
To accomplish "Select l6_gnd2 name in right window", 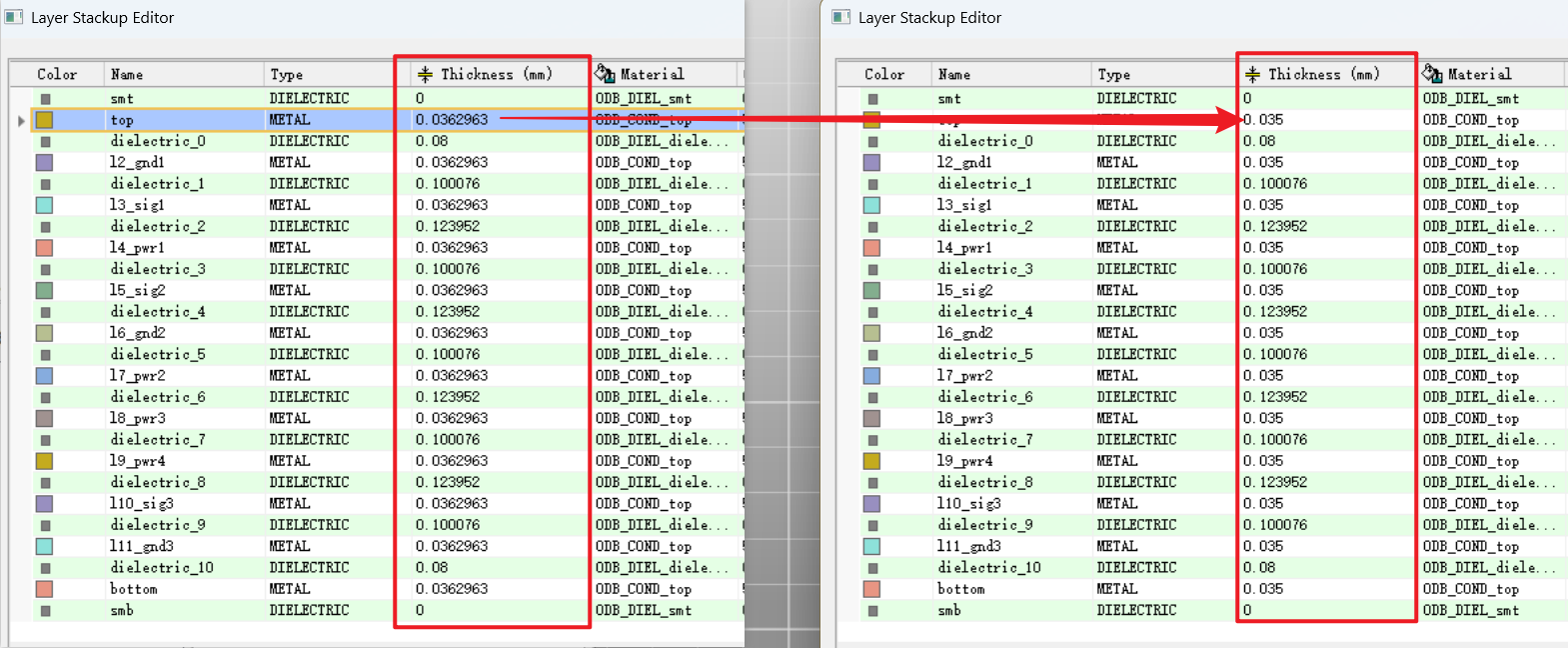I will (x=965, y=333).
